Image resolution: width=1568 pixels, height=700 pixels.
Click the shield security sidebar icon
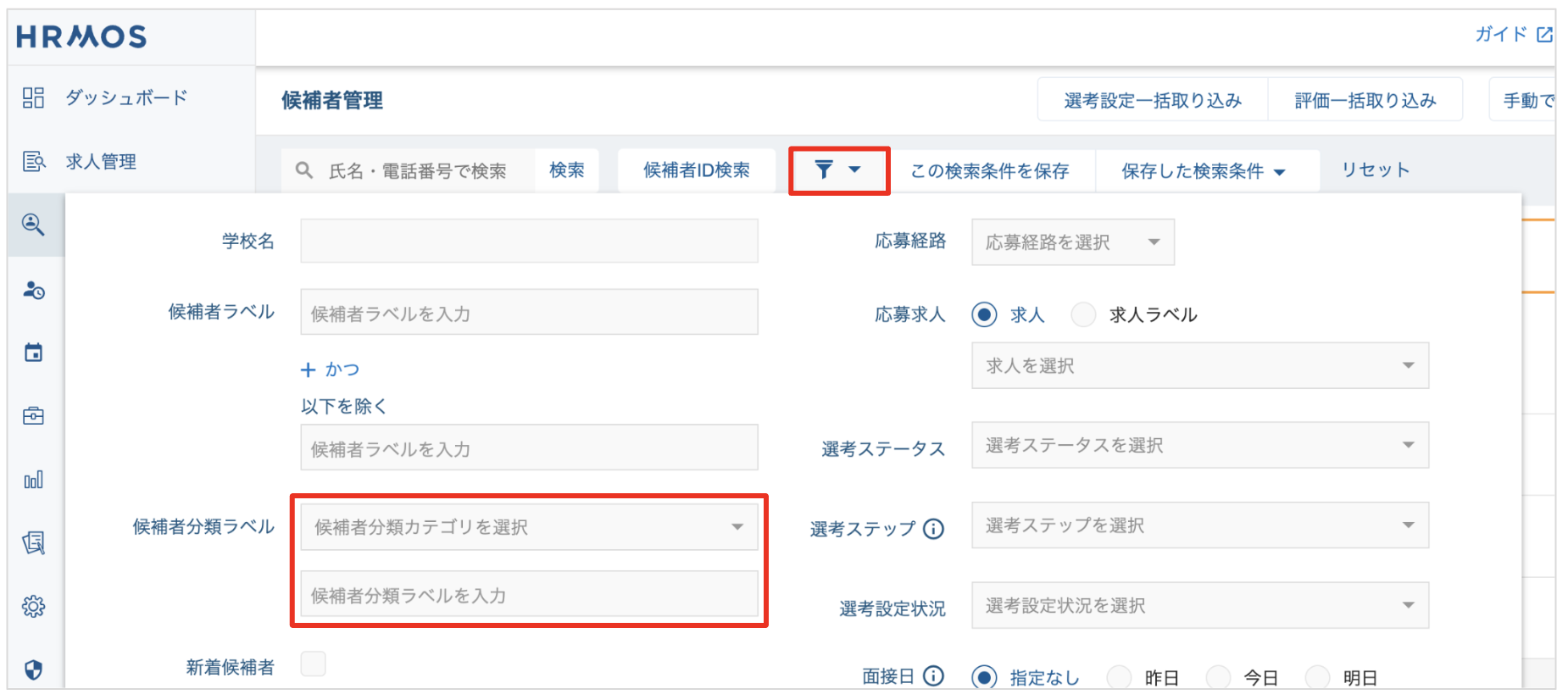(x=34, y=669)
